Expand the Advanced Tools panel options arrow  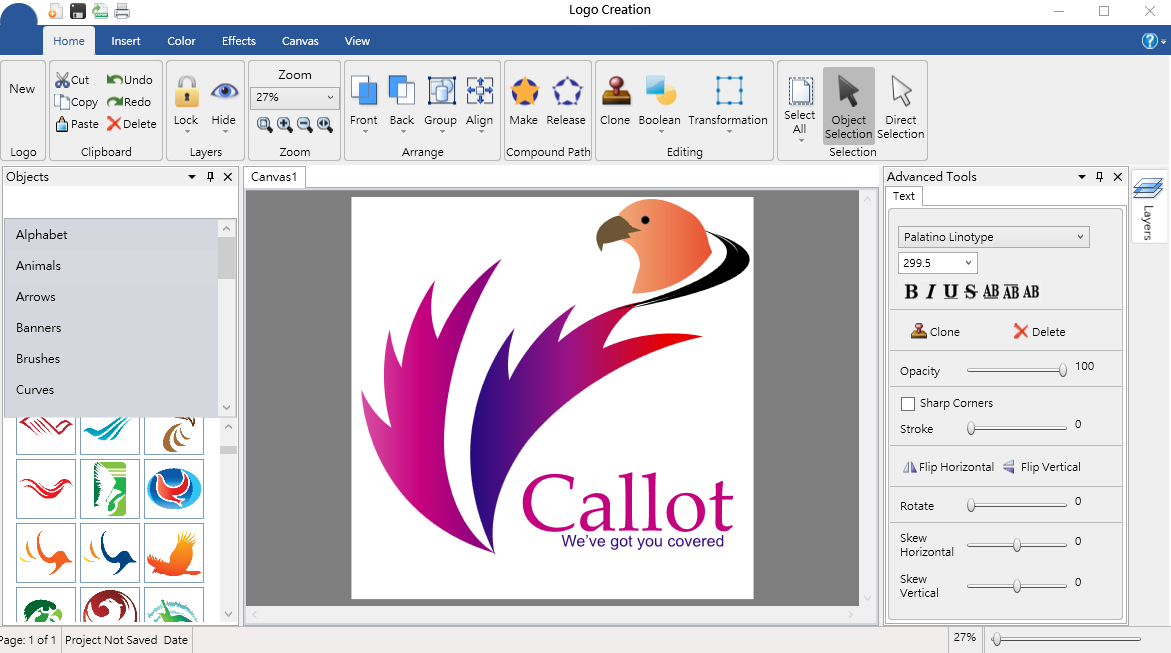(1081, 177)
